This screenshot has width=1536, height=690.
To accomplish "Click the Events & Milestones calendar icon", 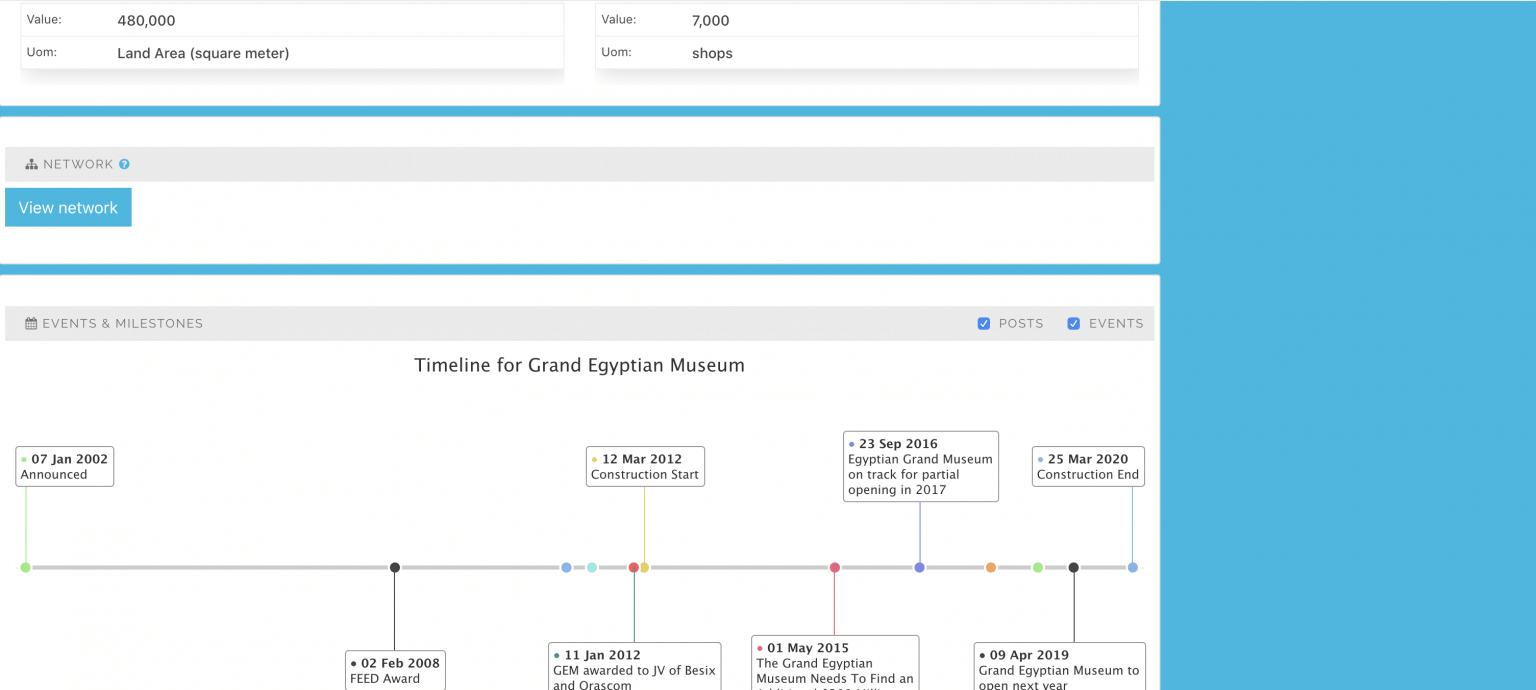I will tap(31, 323).
